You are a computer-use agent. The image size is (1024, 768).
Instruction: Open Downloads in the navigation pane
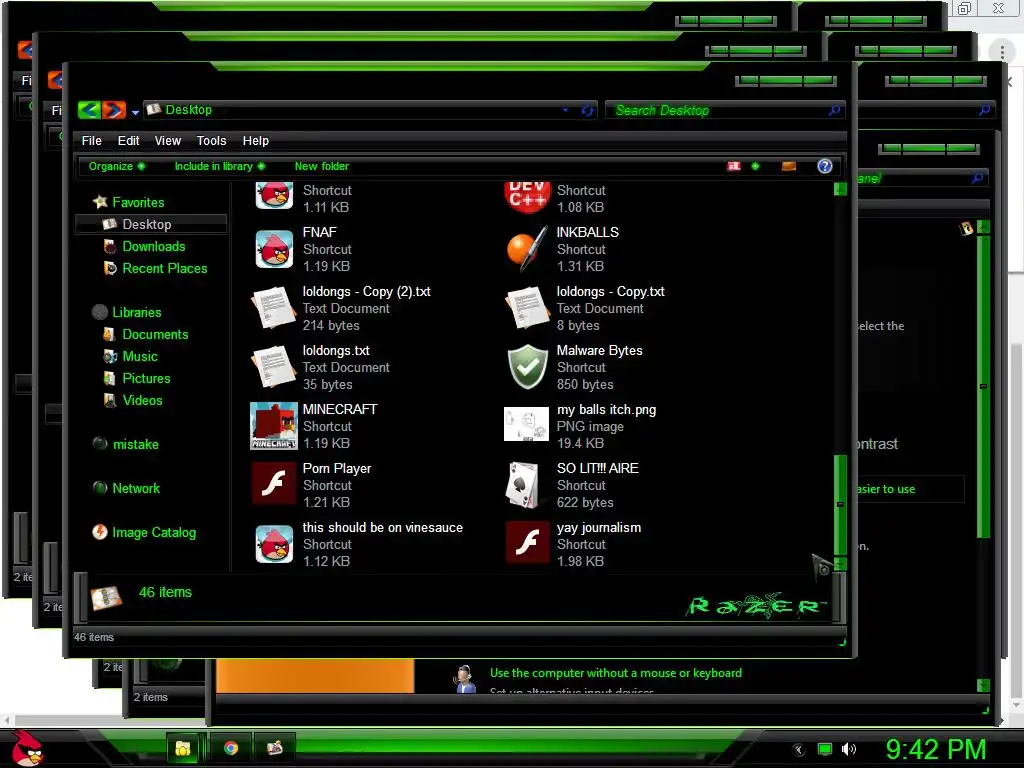144,246
